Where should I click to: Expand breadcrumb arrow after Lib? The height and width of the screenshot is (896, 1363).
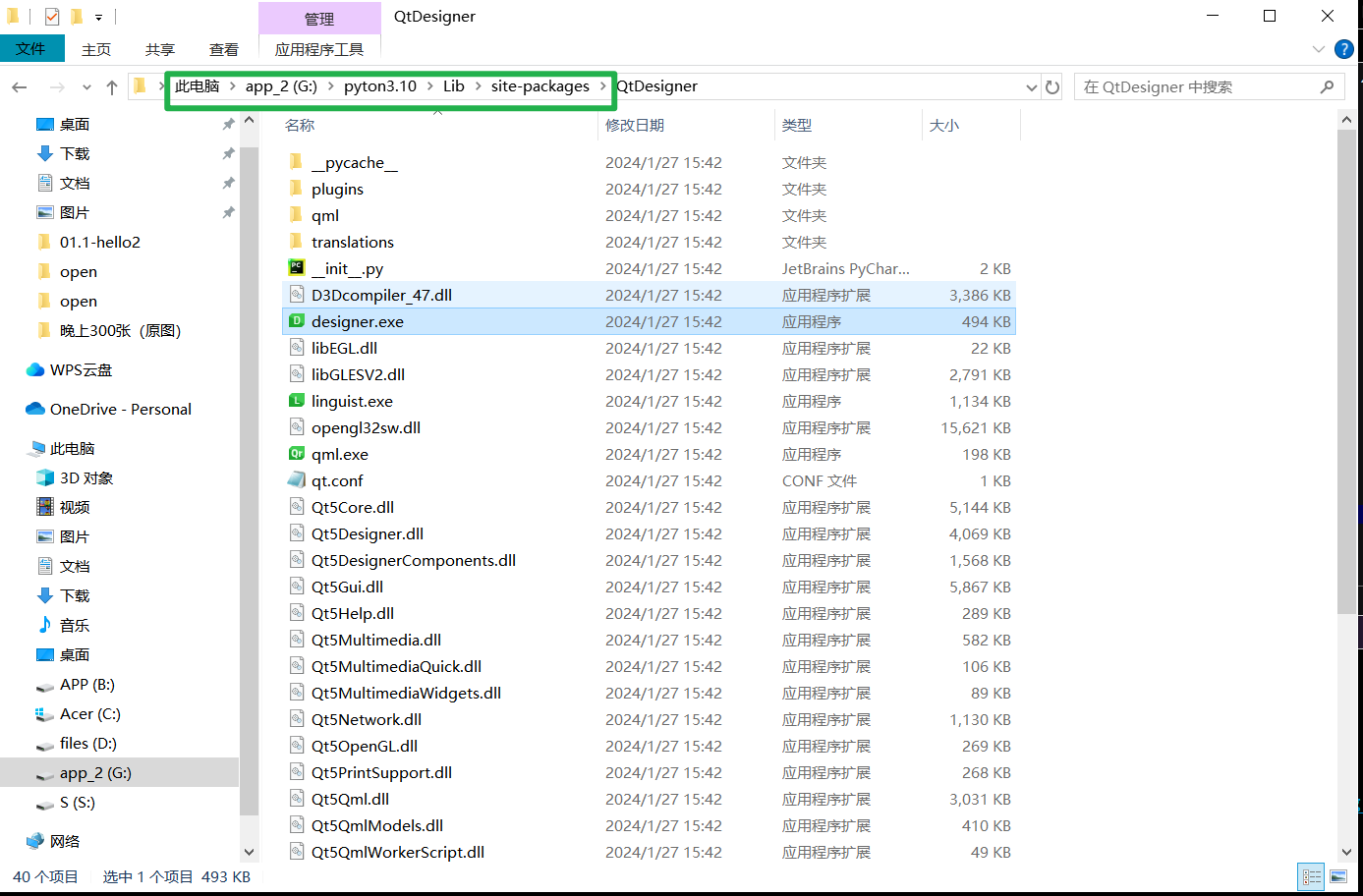(478, 86)
